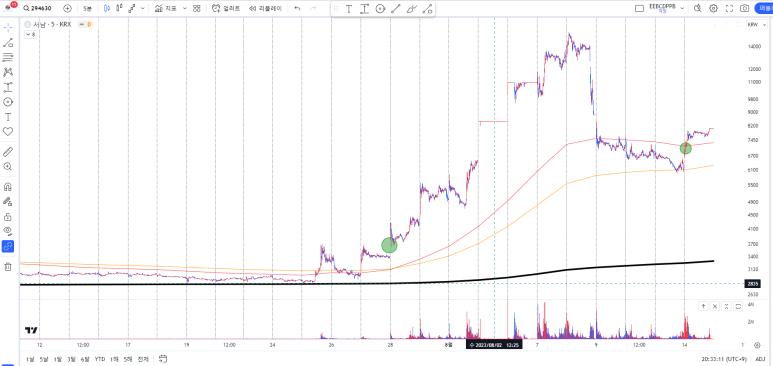Open the favorites heart icon
The width and height of the screenshot is (773, 366).
(x=8, y=132)
